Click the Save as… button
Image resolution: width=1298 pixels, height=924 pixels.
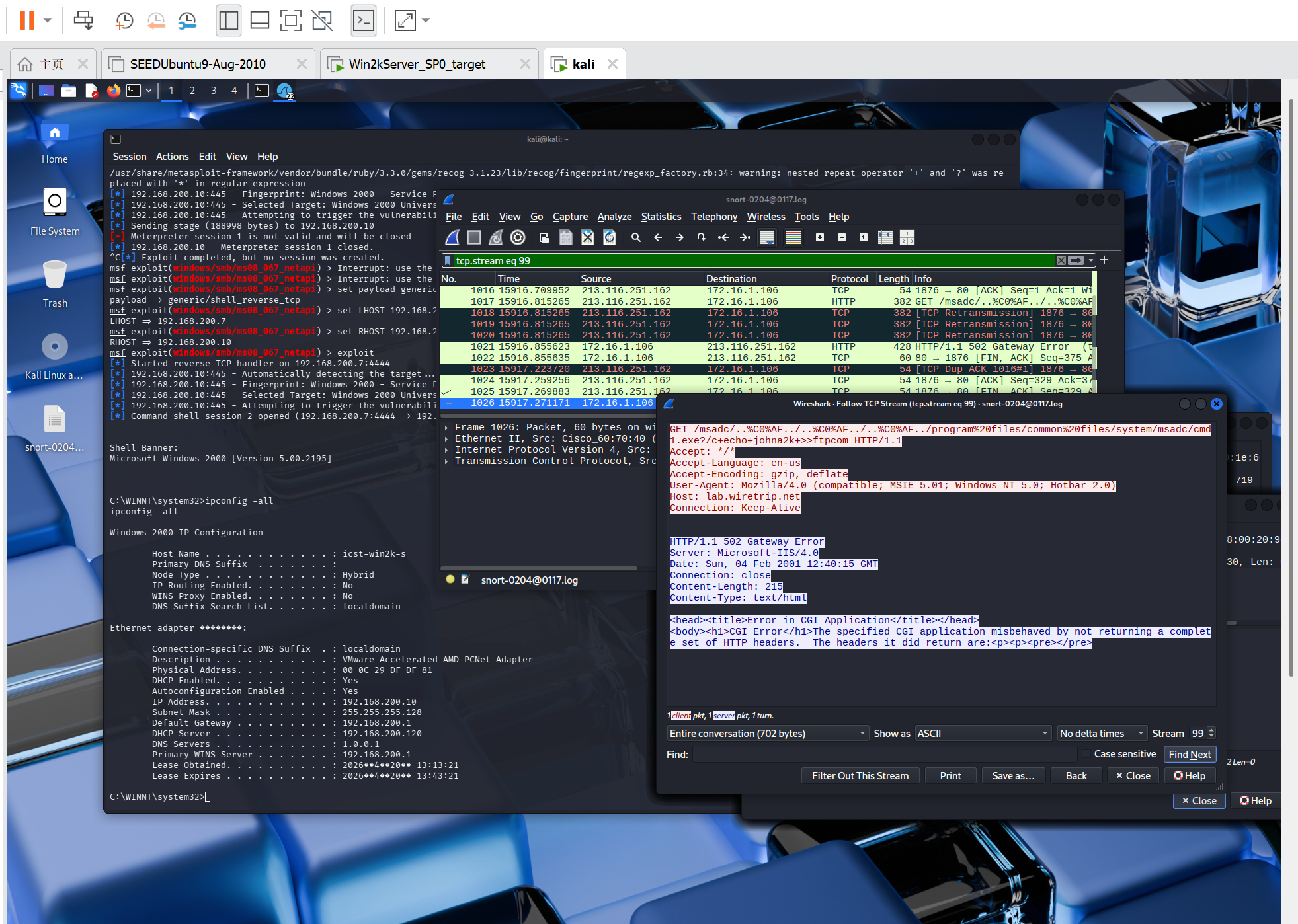coord(1012,776)
